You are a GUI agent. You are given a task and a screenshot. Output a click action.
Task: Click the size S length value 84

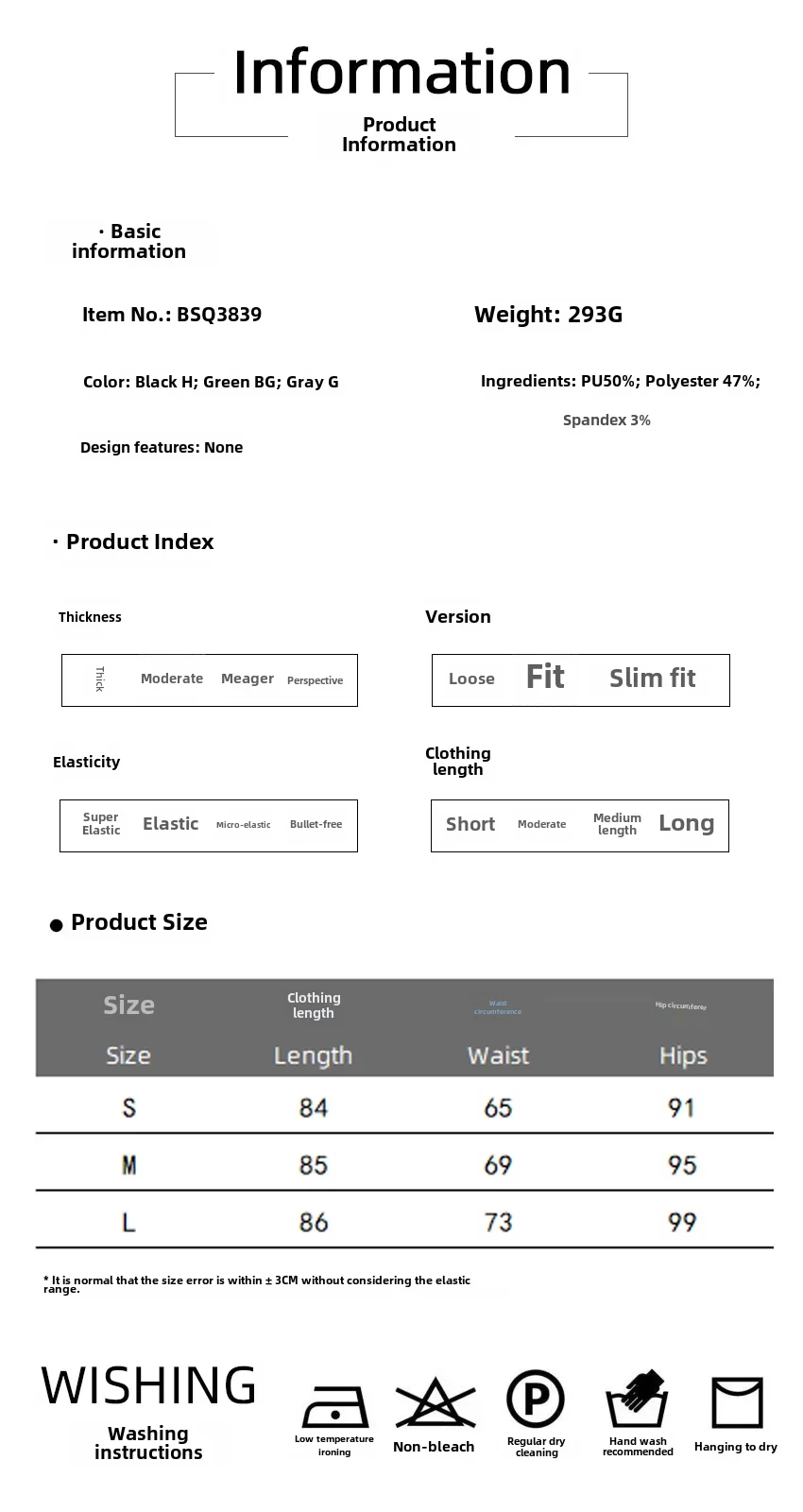pos(313,1108)
